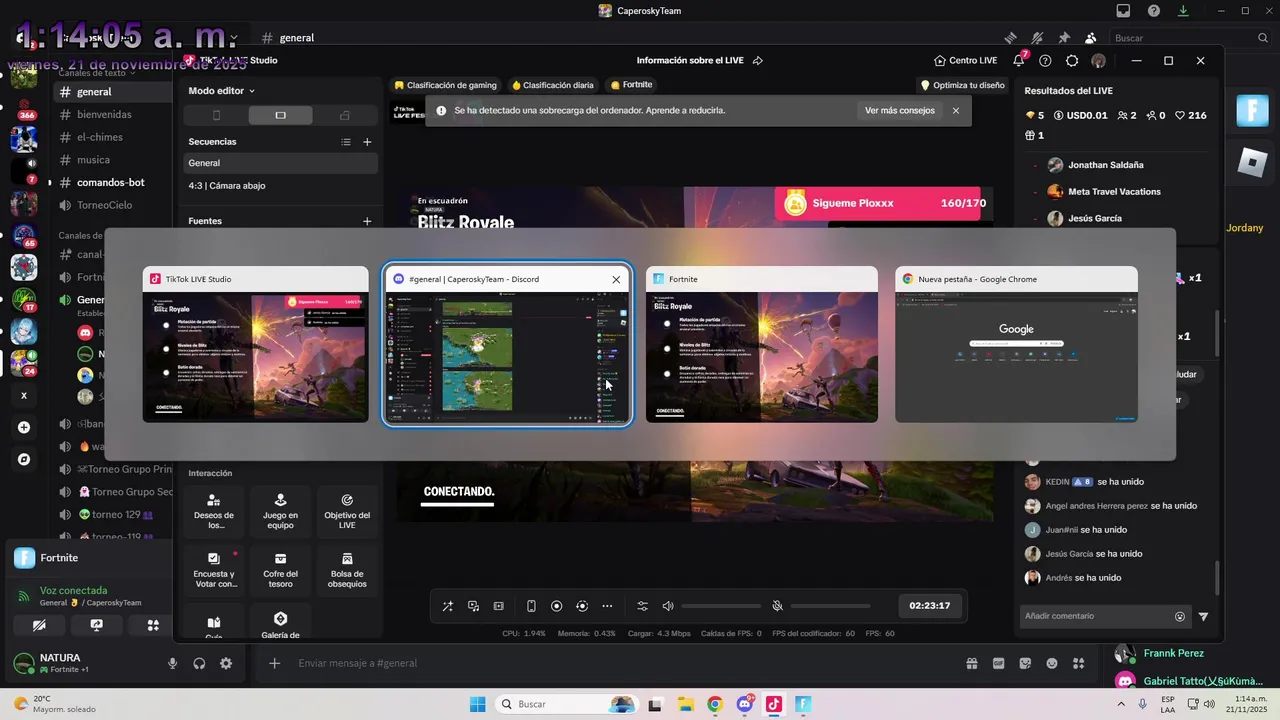Image resolution: width=1280 pixels, height=720 pixels.
Task: Click Ver más consejos button
Action: pos(900,111)
